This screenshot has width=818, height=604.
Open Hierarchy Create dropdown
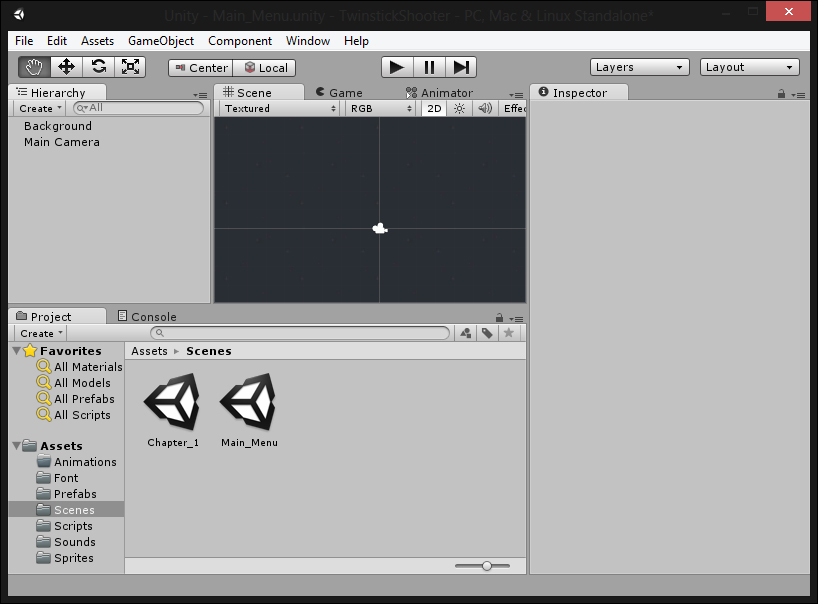coord(40,108)
